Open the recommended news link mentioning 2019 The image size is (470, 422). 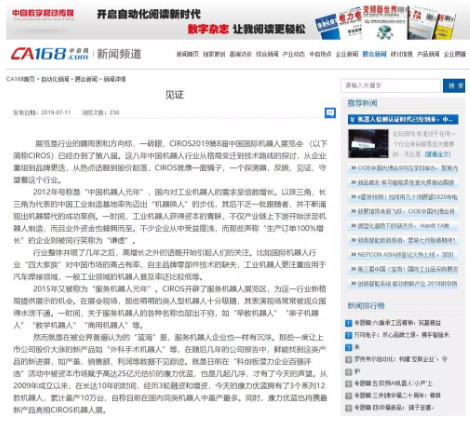point(404,284)
